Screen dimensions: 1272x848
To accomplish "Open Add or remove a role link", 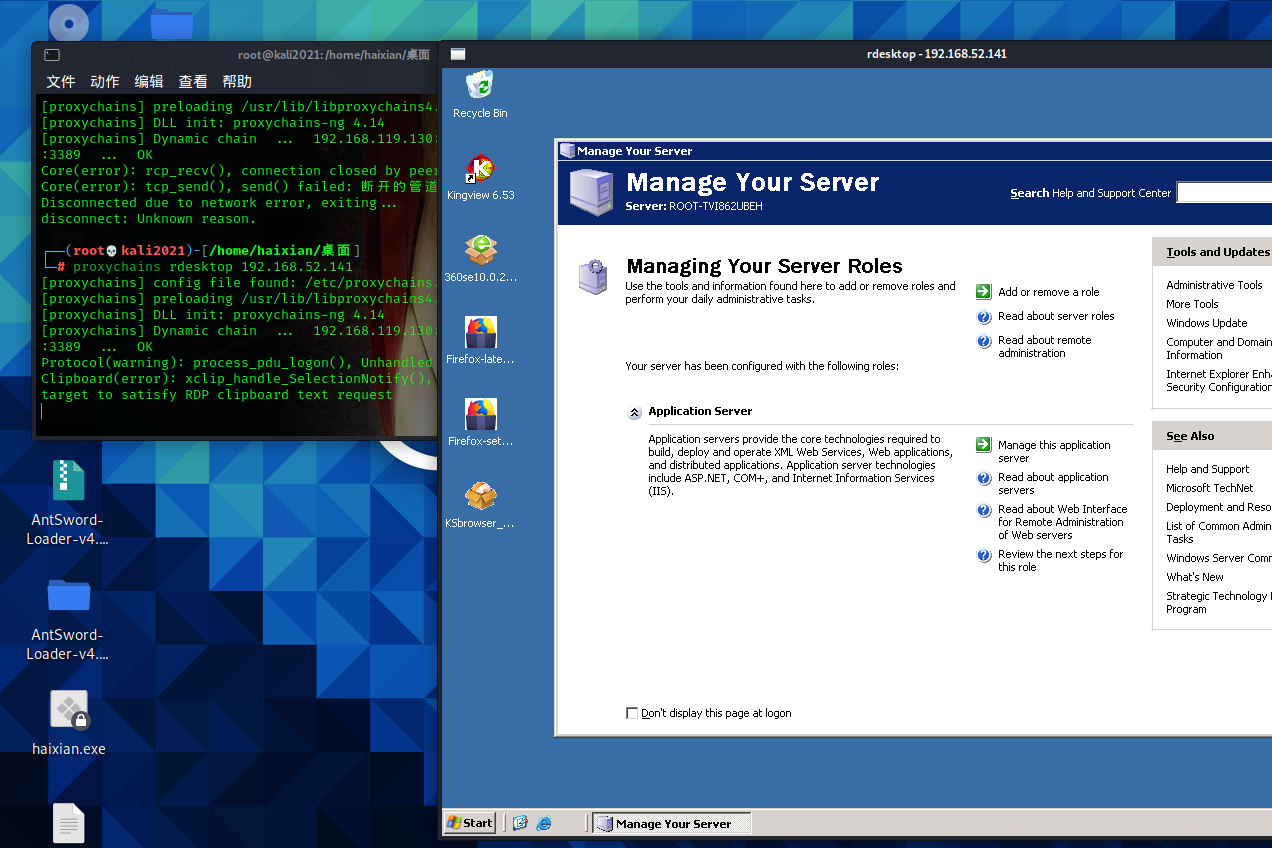I will coord(1048,292).
